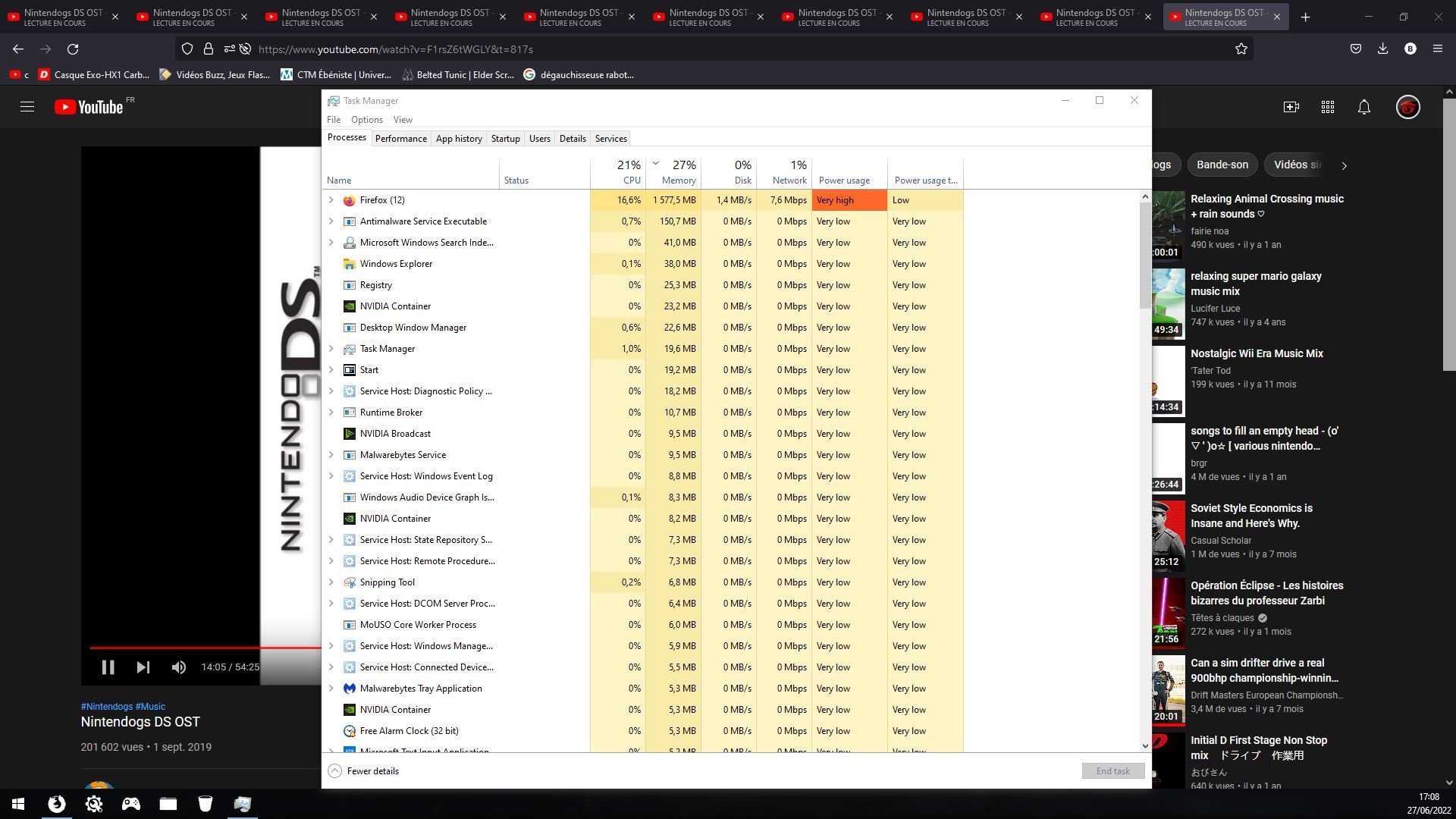Sort processes by the Memory column

click(x=678, y=180)
